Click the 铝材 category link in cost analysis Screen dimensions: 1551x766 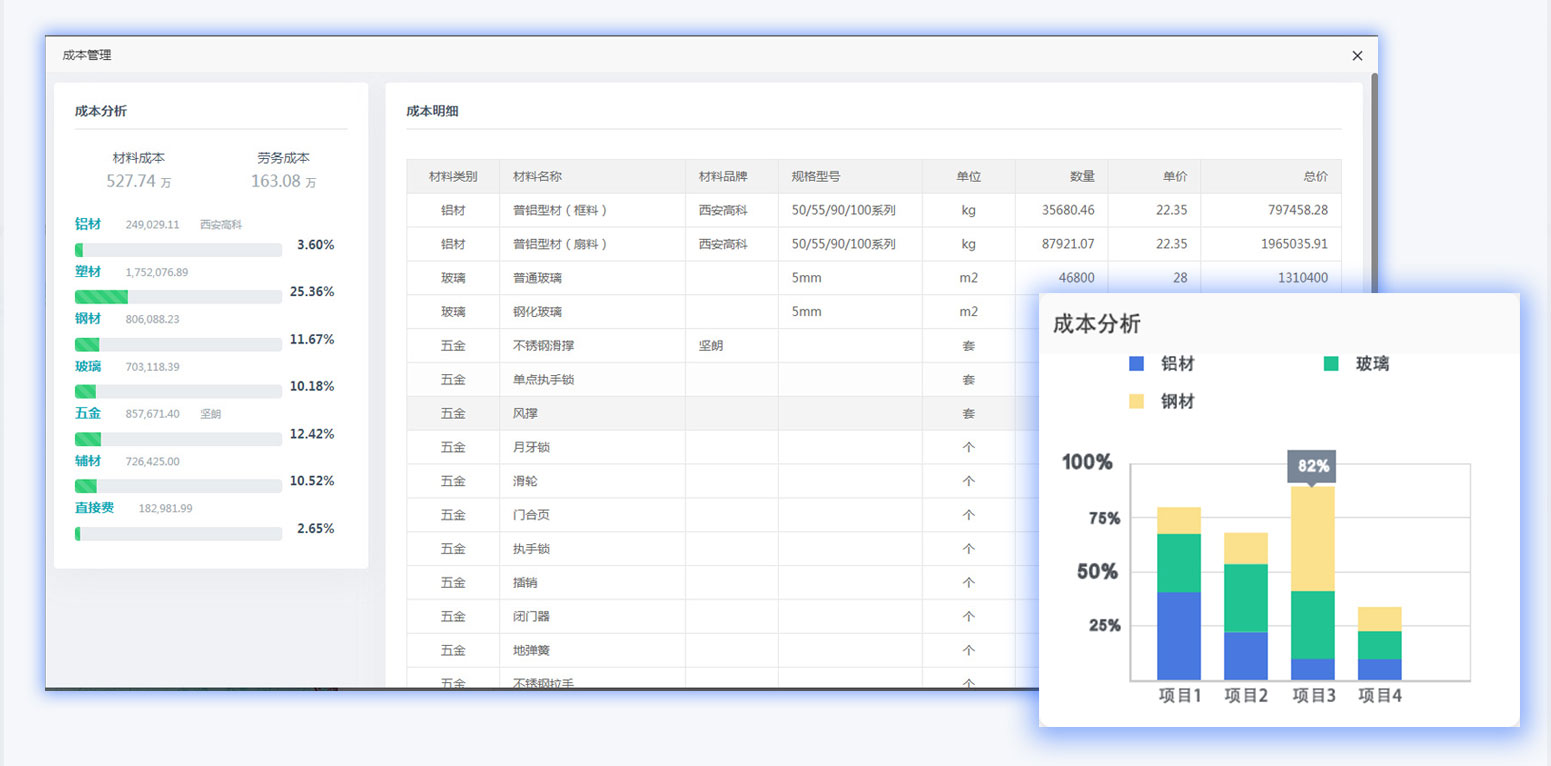(x=87, y=224)
